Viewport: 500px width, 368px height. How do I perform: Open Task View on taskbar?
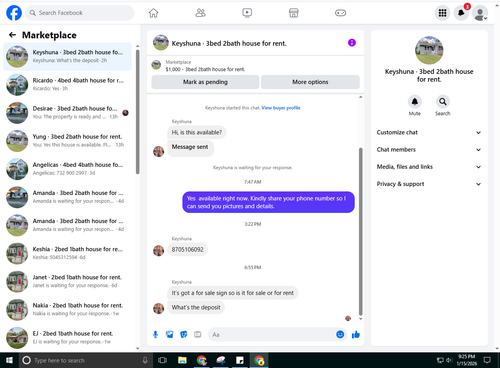coord(162,360)
